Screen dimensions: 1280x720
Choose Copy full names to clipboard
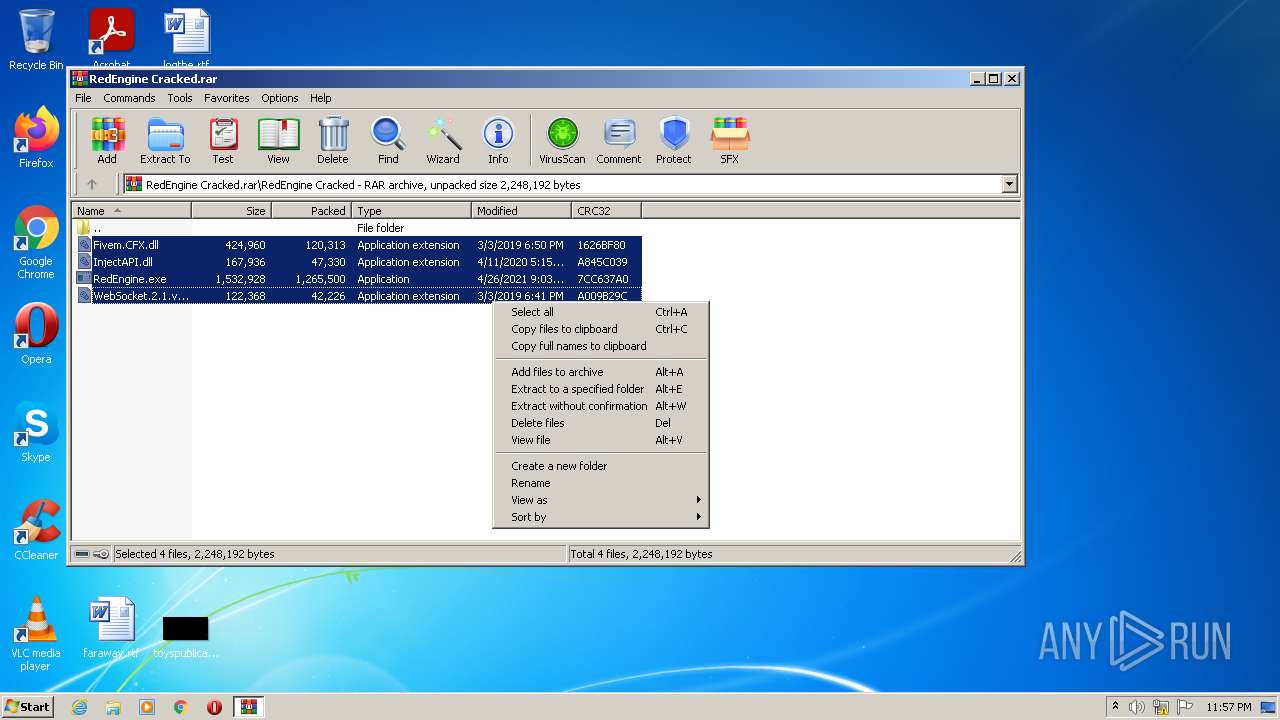pyautogui.click(x=601, y=346)
